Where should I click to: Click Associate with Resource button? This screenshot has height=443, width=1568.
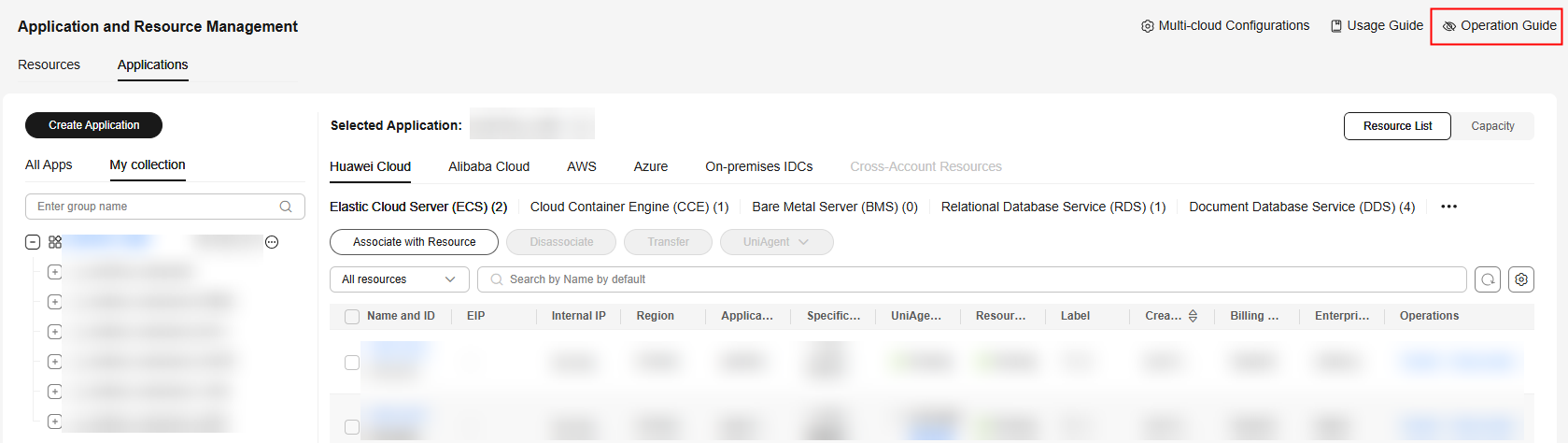tap(414, 242)
